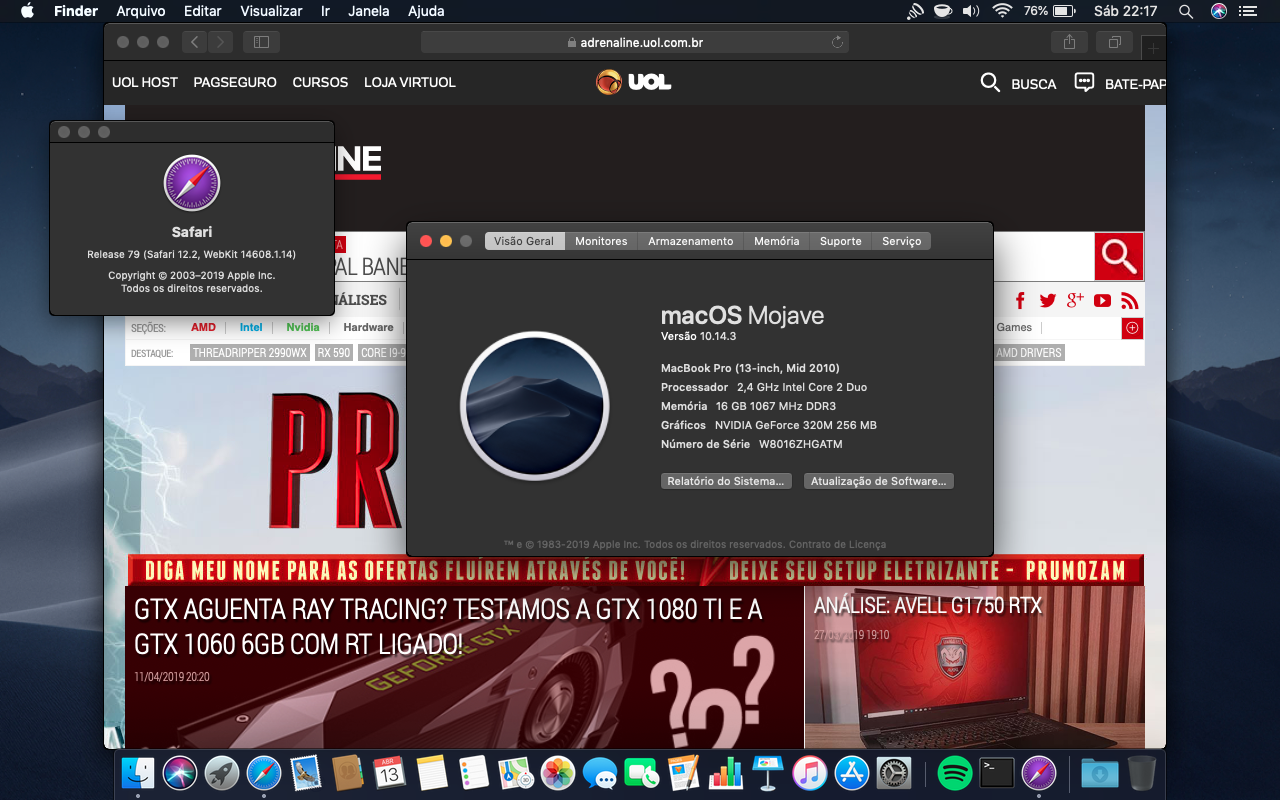The image size is (1280, 800).
Task: Click the UOL logo
Action: [x=634, y=82]
